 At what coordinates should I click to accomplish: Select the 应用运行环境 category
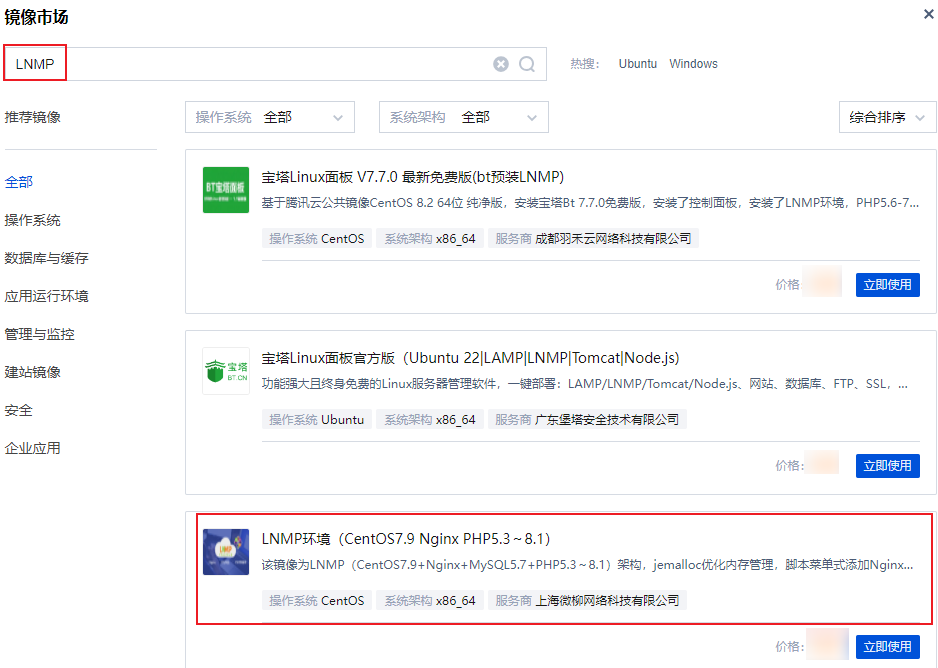pos(47,296)
